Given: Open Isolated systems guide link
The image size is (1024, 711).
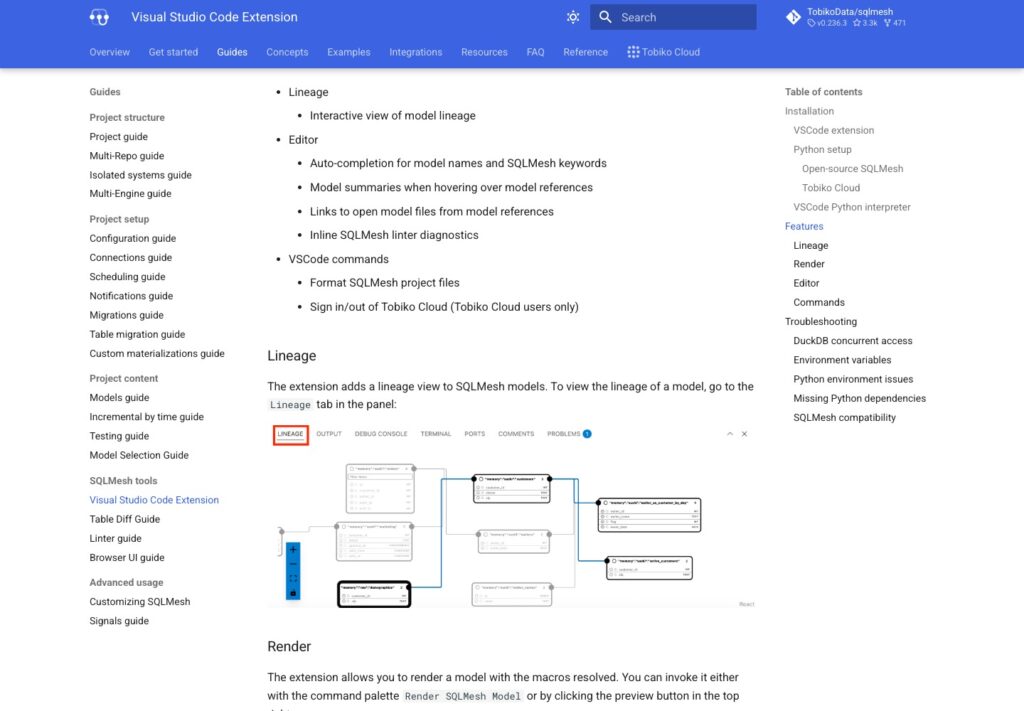Looking at the screenshot, I should (140, 175).
